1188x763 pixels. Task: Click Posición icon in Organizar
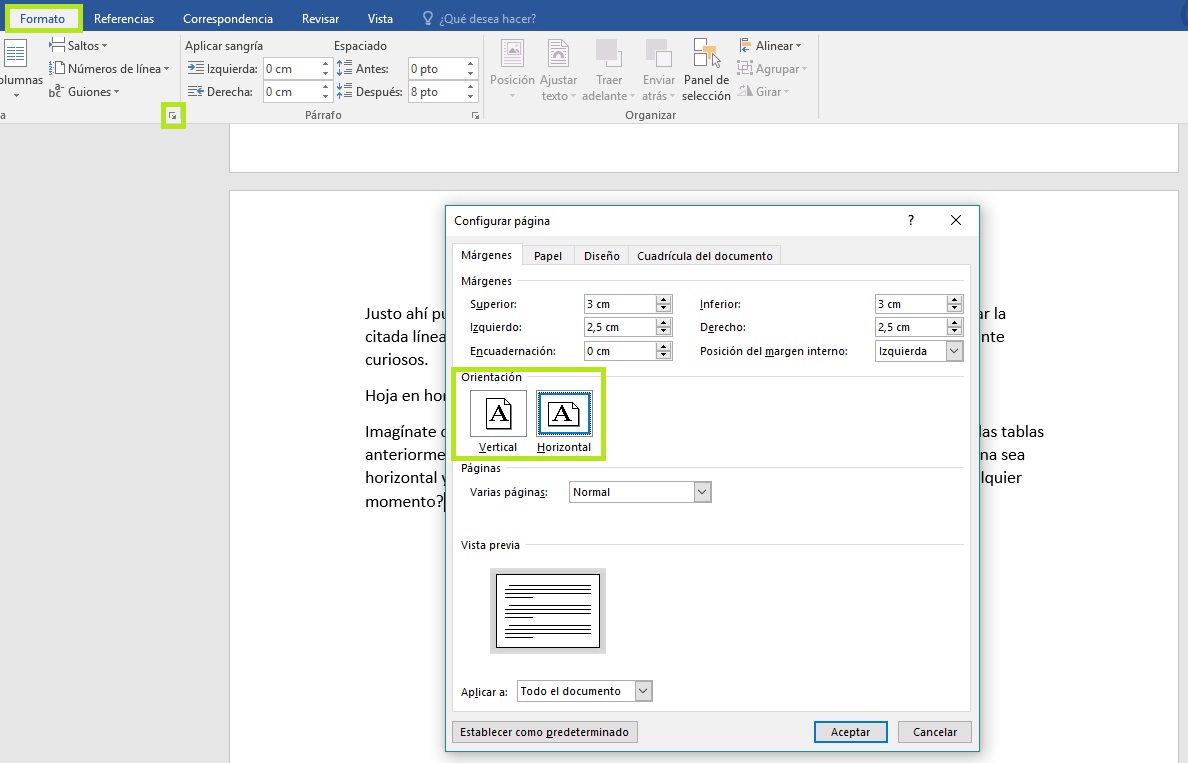(512, 70)
